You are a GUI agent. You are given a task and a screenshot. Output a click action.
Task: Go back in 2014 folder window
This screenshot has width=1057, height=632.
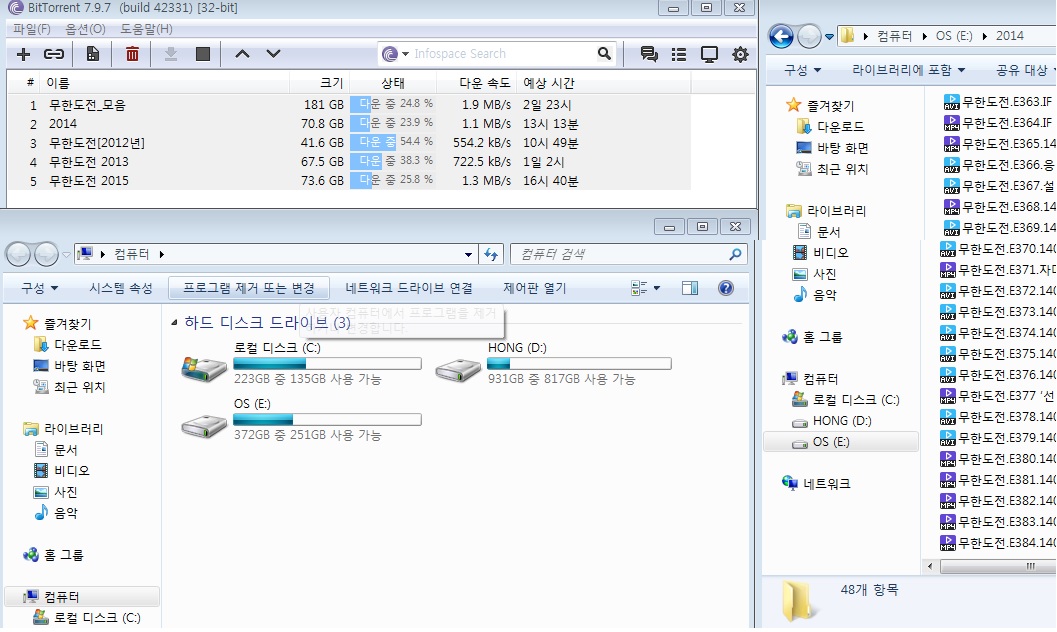pyautogui.click(x=781, y=36)
